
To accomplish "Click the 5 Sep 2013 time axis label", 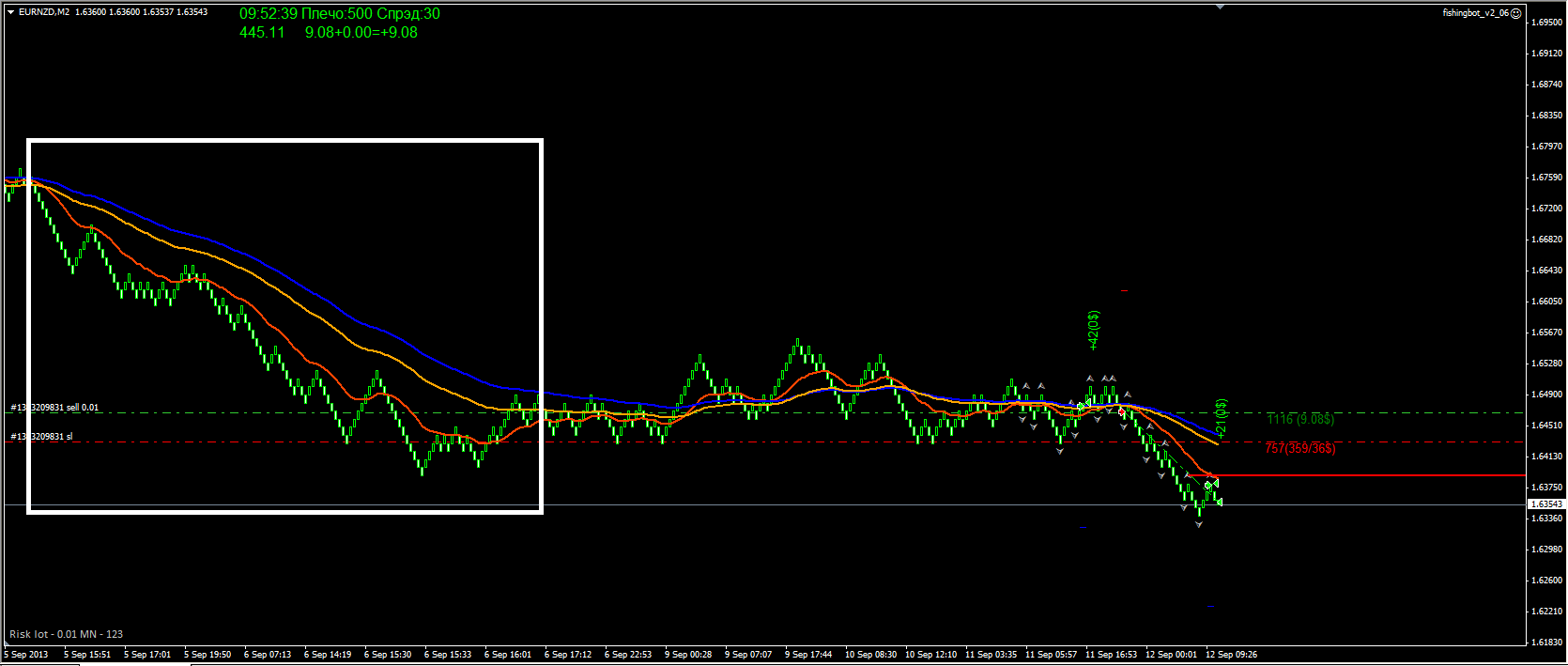I will coord(26,654).
